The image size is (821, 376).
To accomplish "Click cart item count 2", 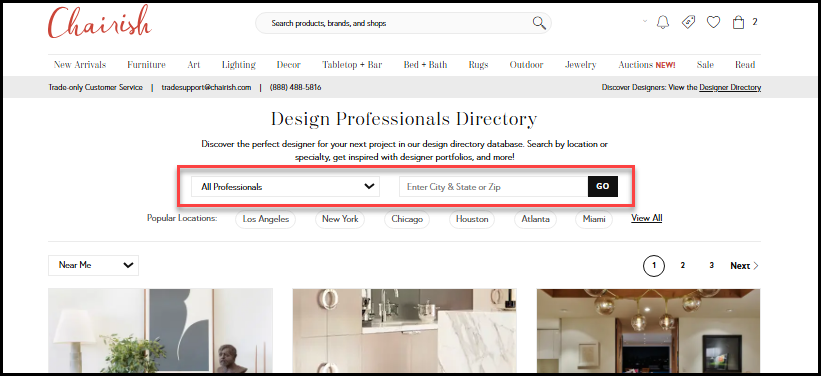I will (x=755, y=22).
